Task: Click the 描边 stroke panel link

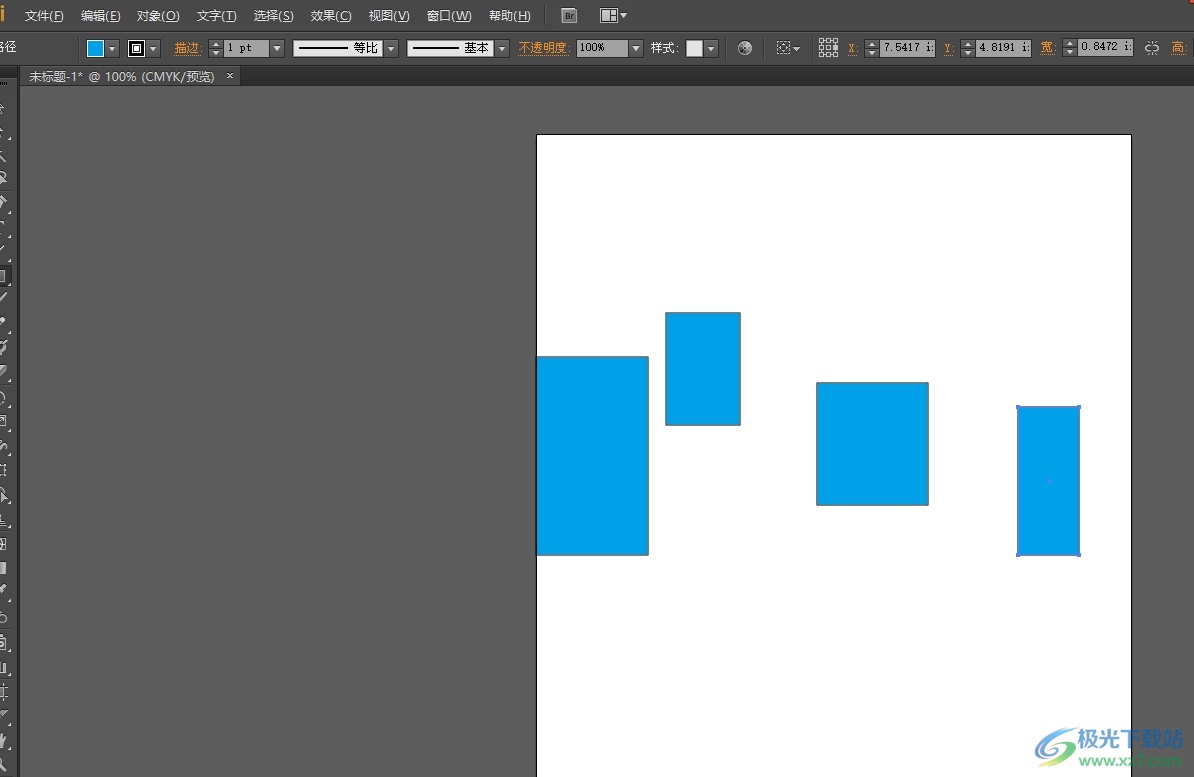Action: [187, 48]
